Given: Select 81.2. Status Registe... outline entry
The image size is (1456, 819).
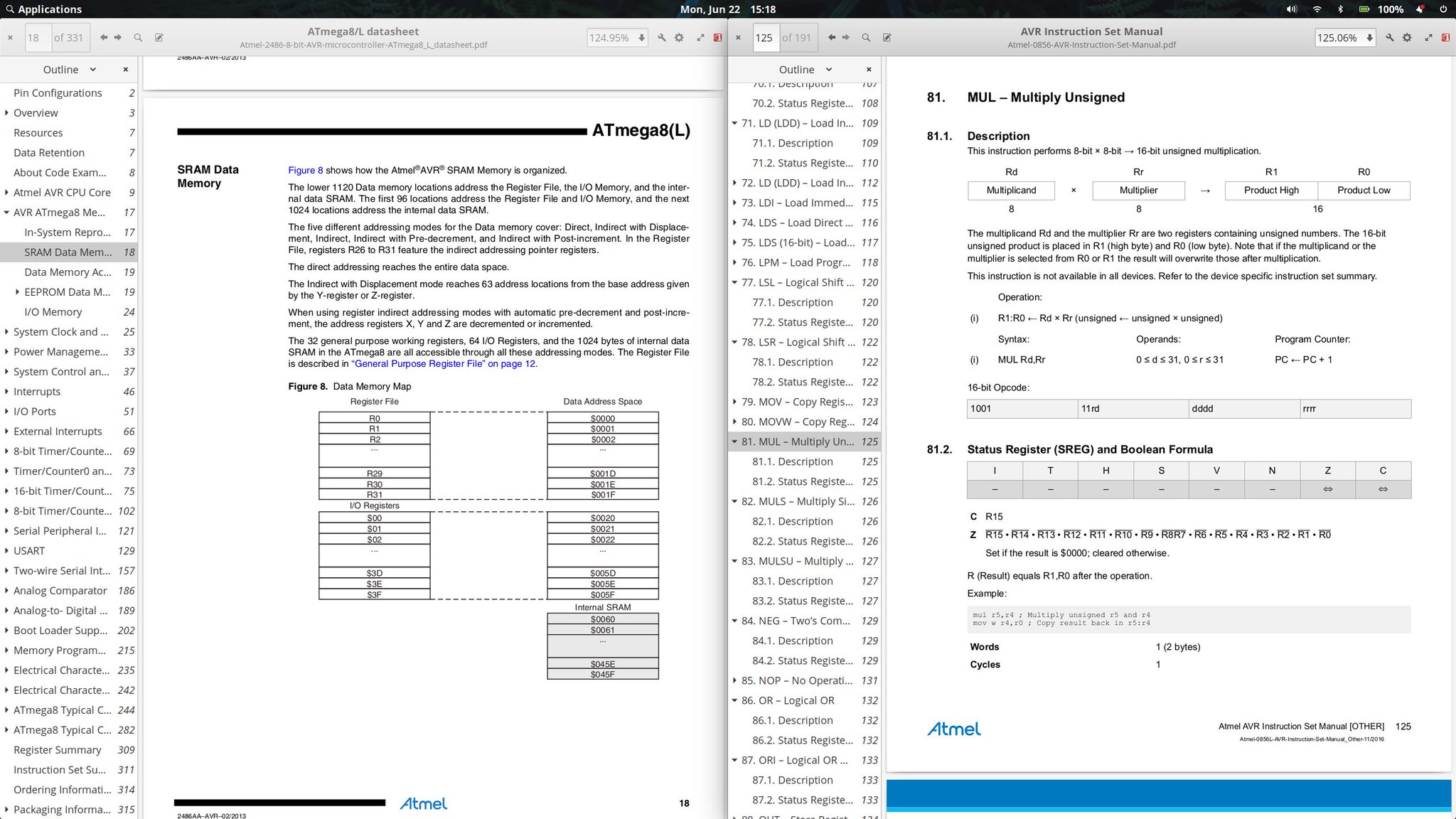Looking at the screenshot, I should point(803,481).
